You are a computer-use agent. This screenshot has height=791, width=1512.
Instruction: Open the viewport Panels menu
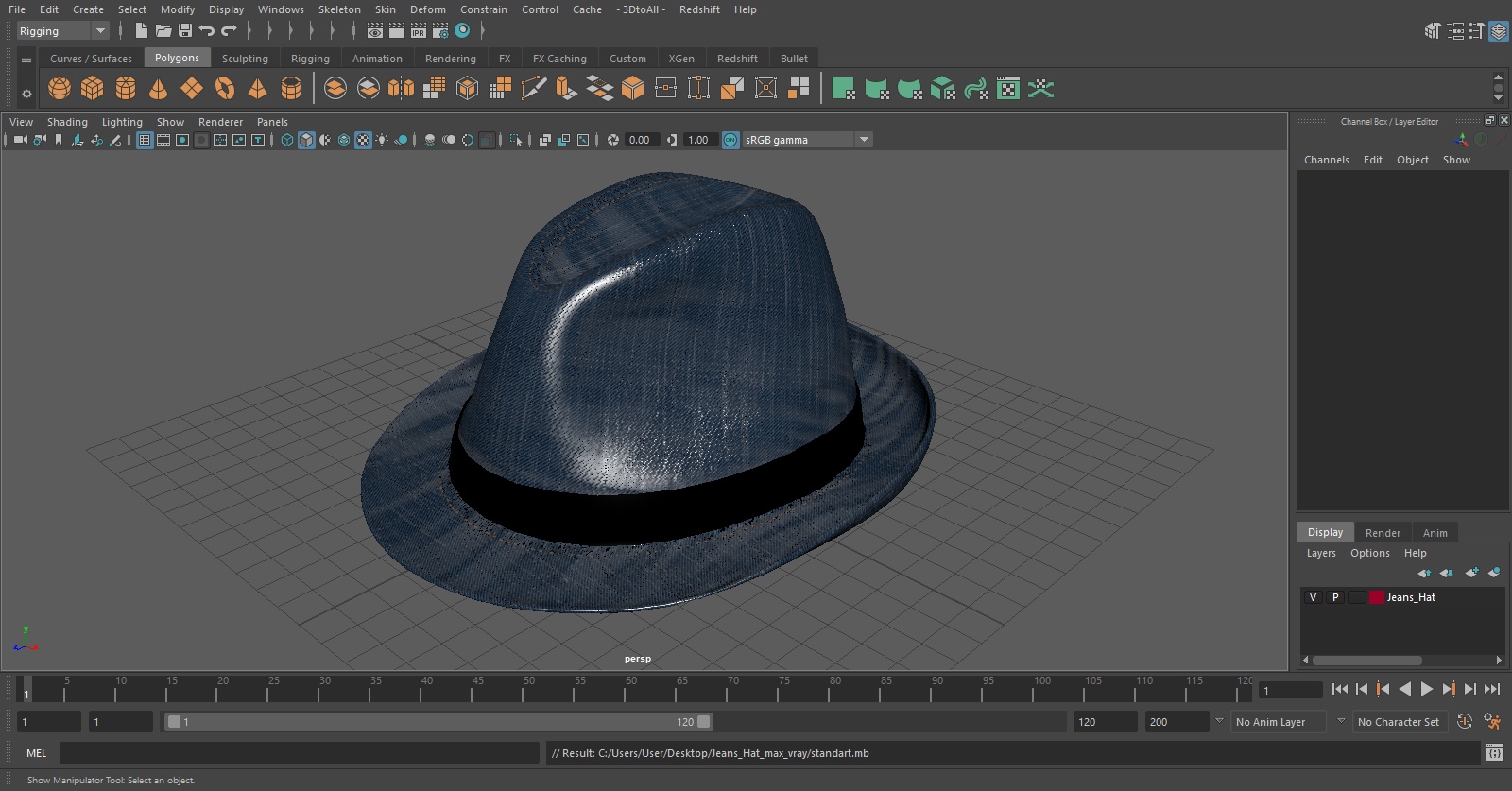[x=272, y=122]
